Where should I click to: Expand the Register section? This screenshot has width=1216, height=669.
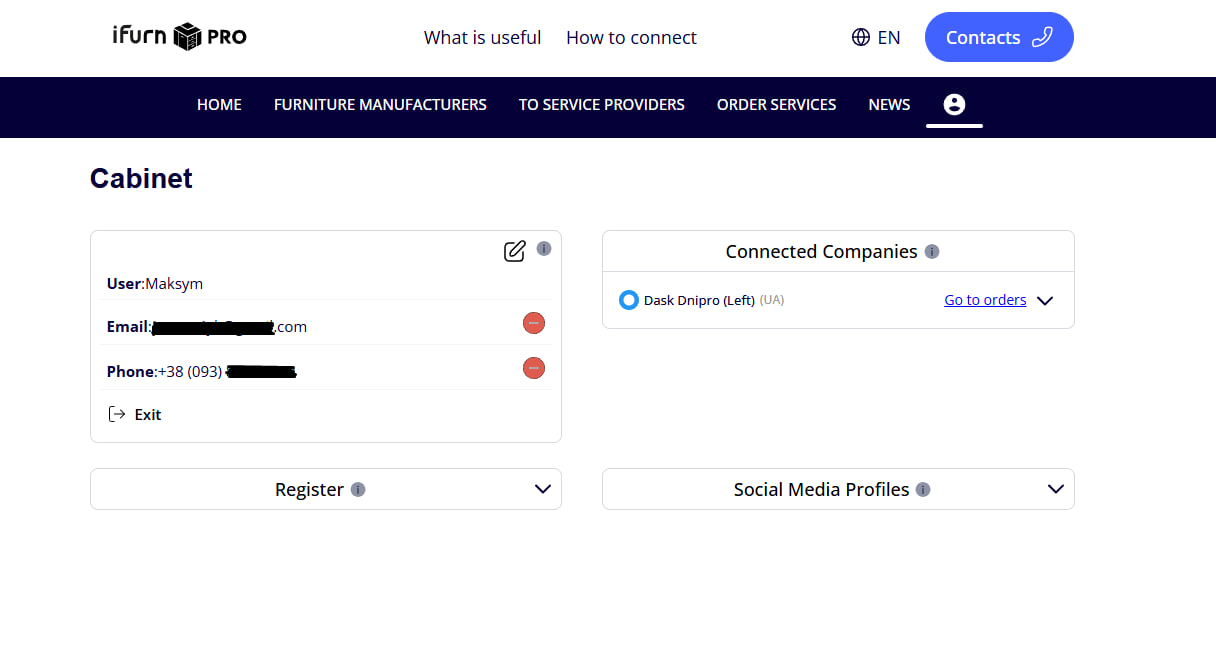(543, 489)
